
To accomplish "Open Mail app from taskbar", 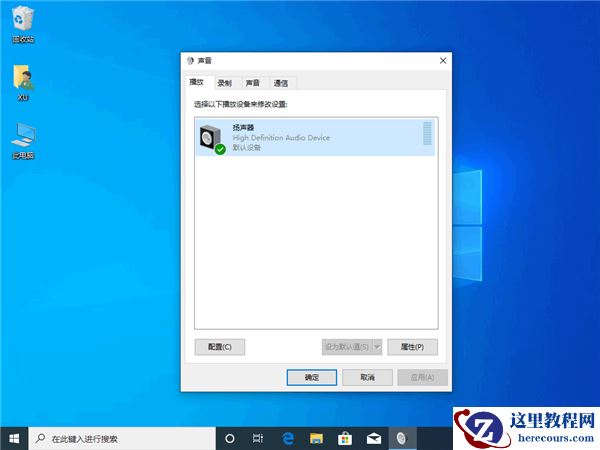I will (373, 439).
